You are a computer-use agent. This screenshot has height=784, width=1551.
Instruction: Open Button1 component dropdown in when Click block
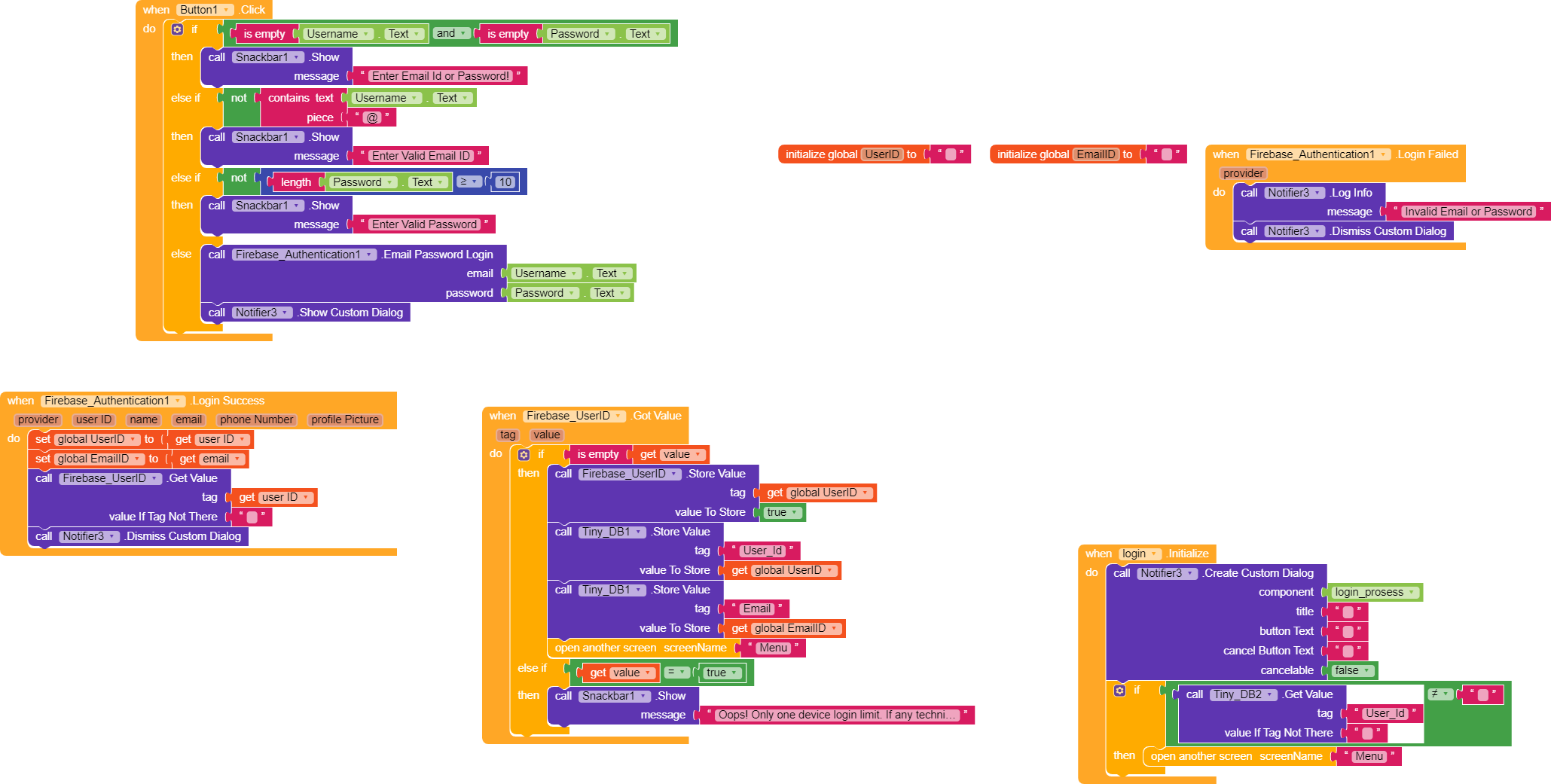[x=206, y=10]
